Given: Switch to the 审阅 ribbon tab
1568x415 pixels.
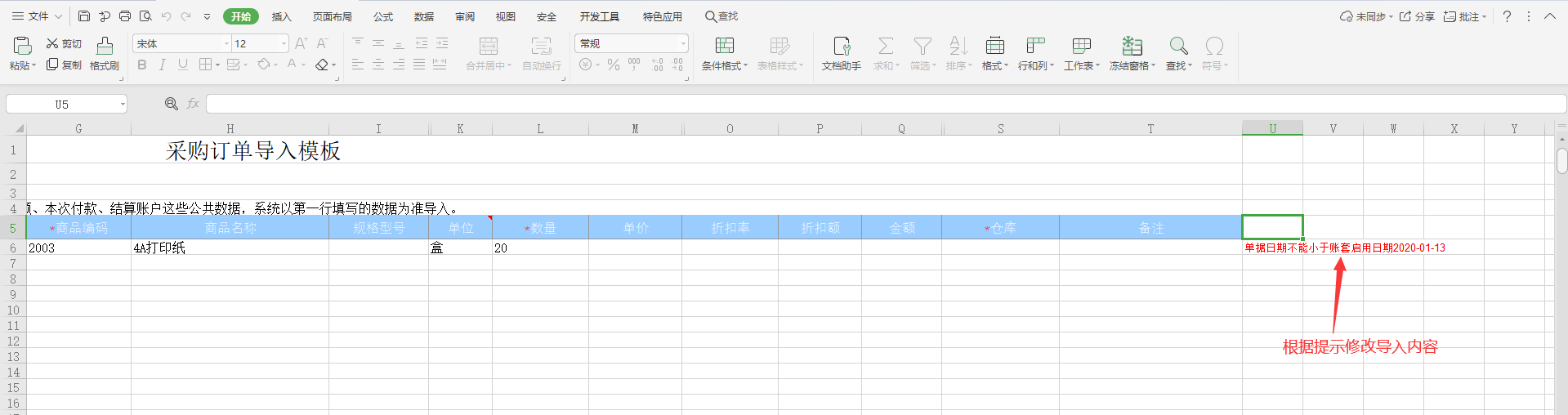Looking at the screenshot, I should tap(465, 16).
